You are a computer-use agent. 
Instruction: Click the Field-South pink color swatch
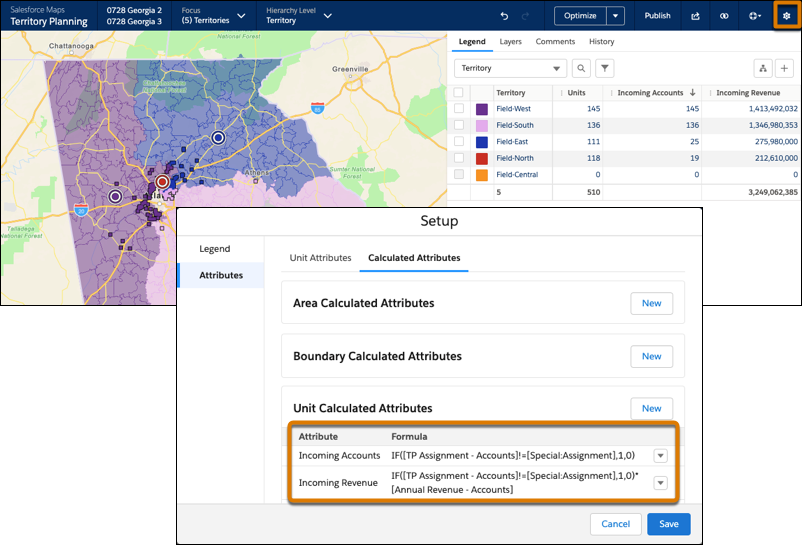[481, 125]
